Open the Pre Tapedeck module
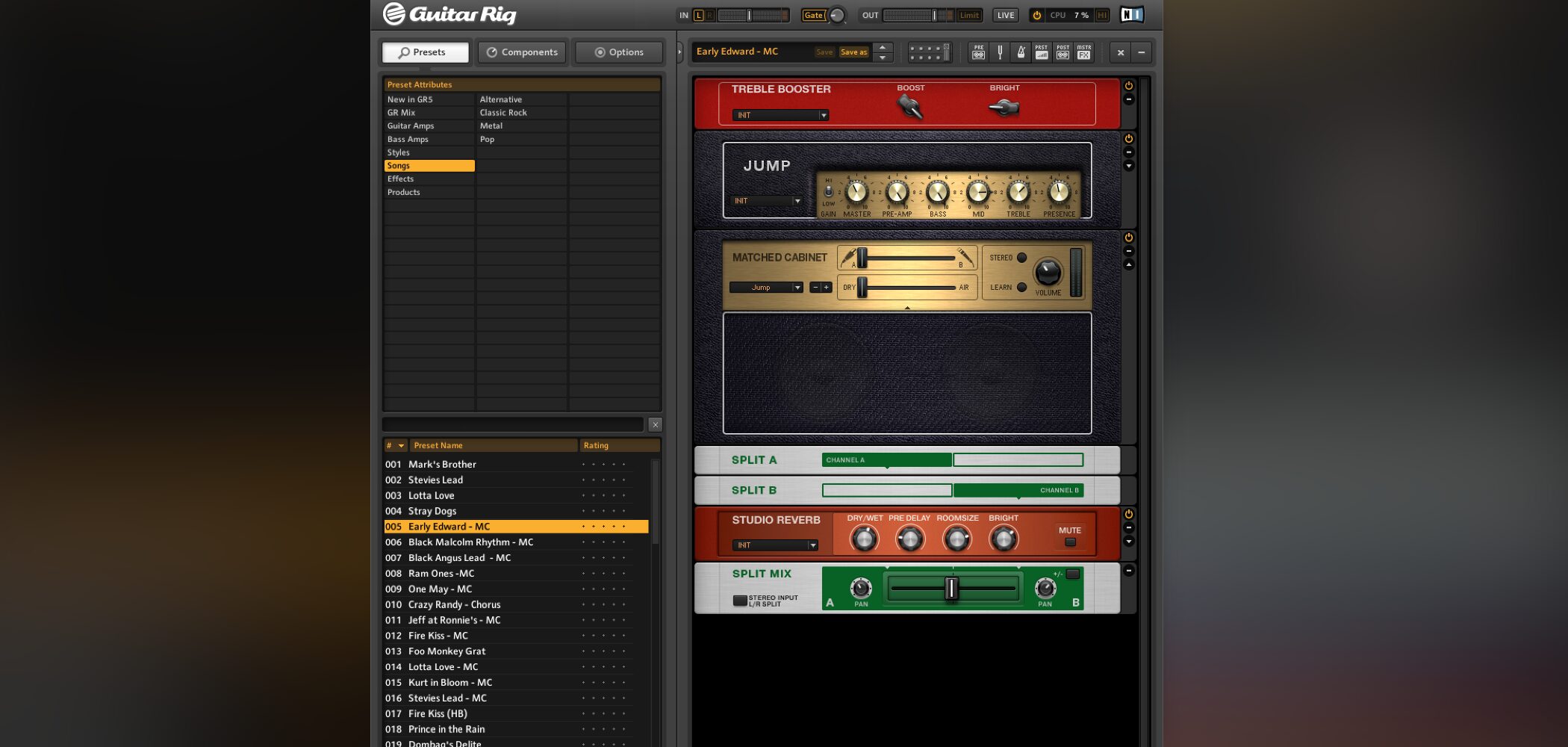The image size is (1568, 747). (978, 52)
